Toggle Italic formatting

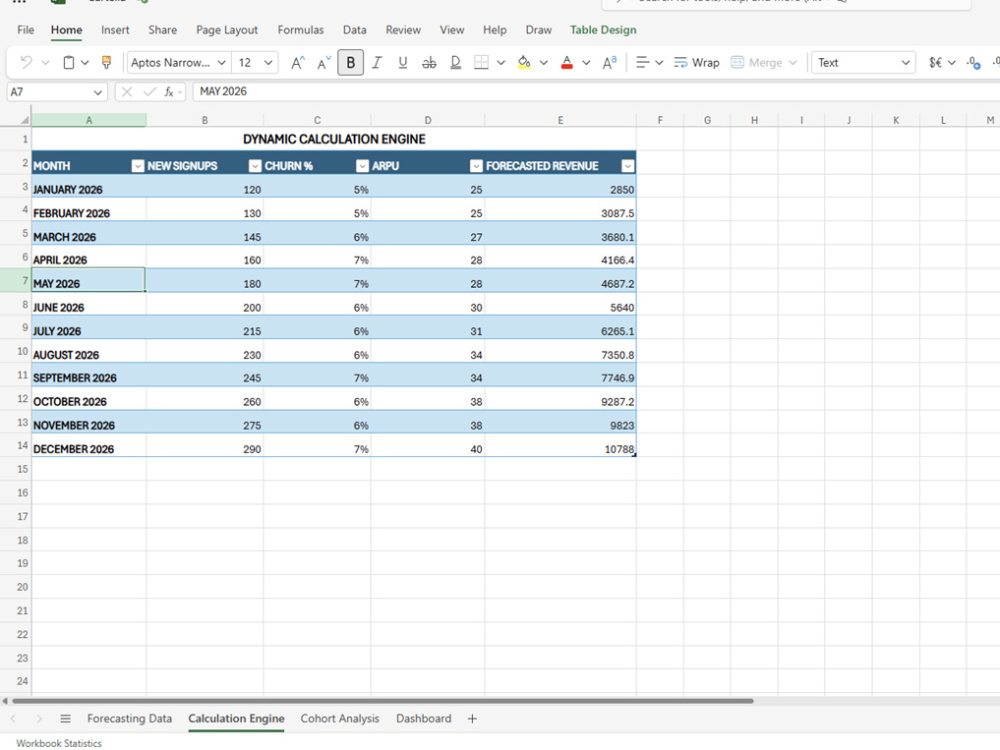377,62
